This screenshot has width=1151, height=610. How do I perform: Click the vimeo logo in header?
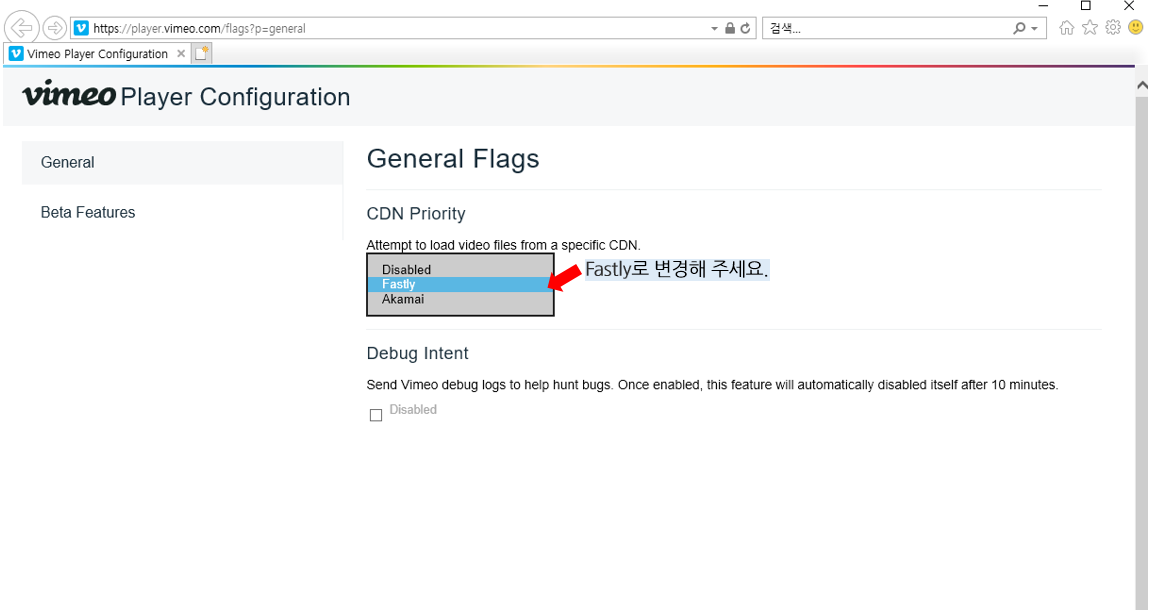[69, 95]
